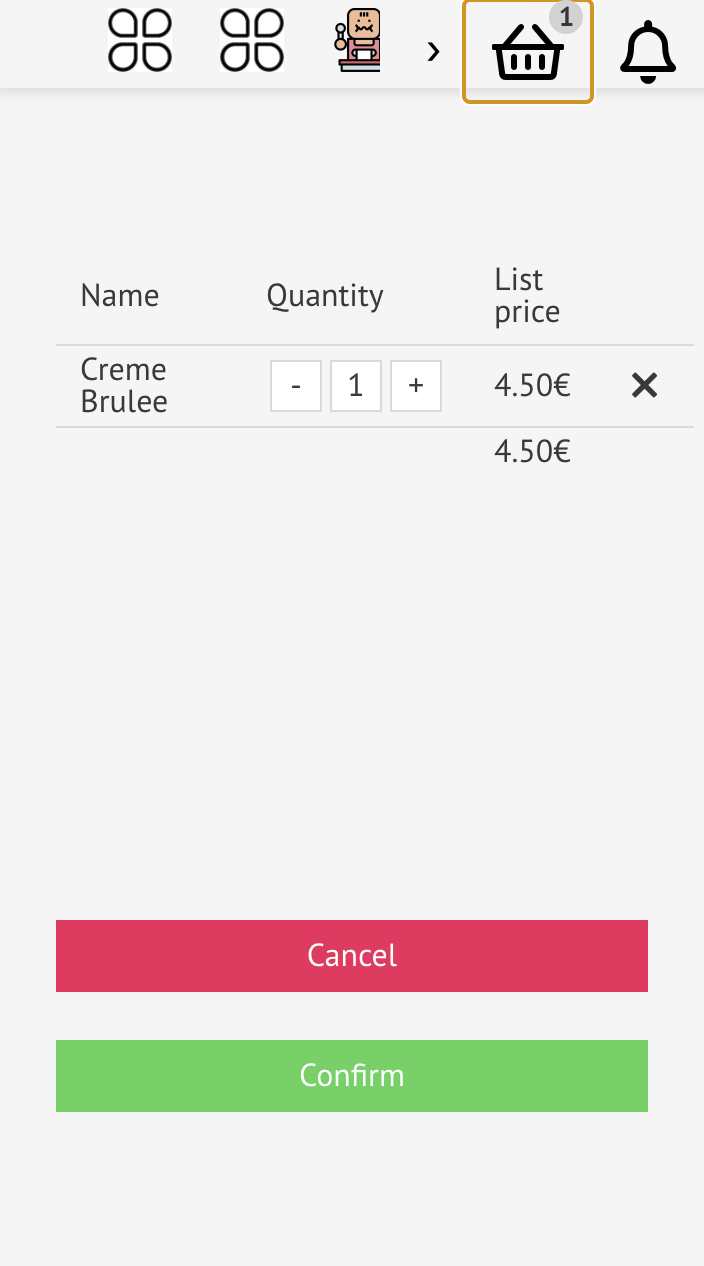The height and width of the screenshot is (1266, 704).
Task: Open the notifications bell
Action: click(648, 51)
